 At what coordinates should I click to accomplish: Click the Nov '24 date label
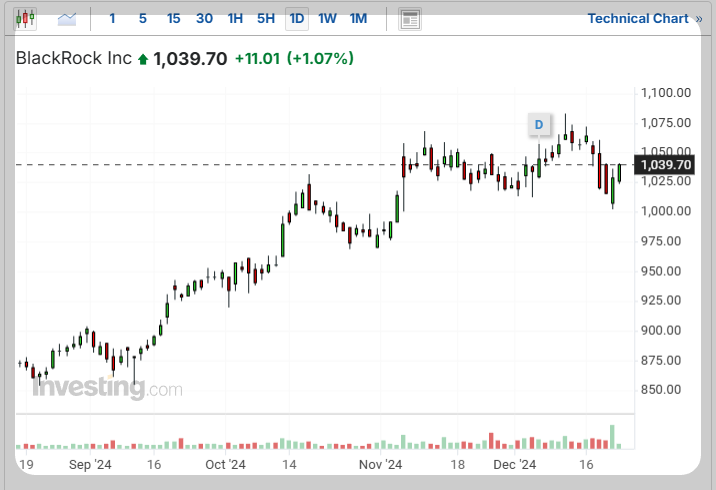380,465
